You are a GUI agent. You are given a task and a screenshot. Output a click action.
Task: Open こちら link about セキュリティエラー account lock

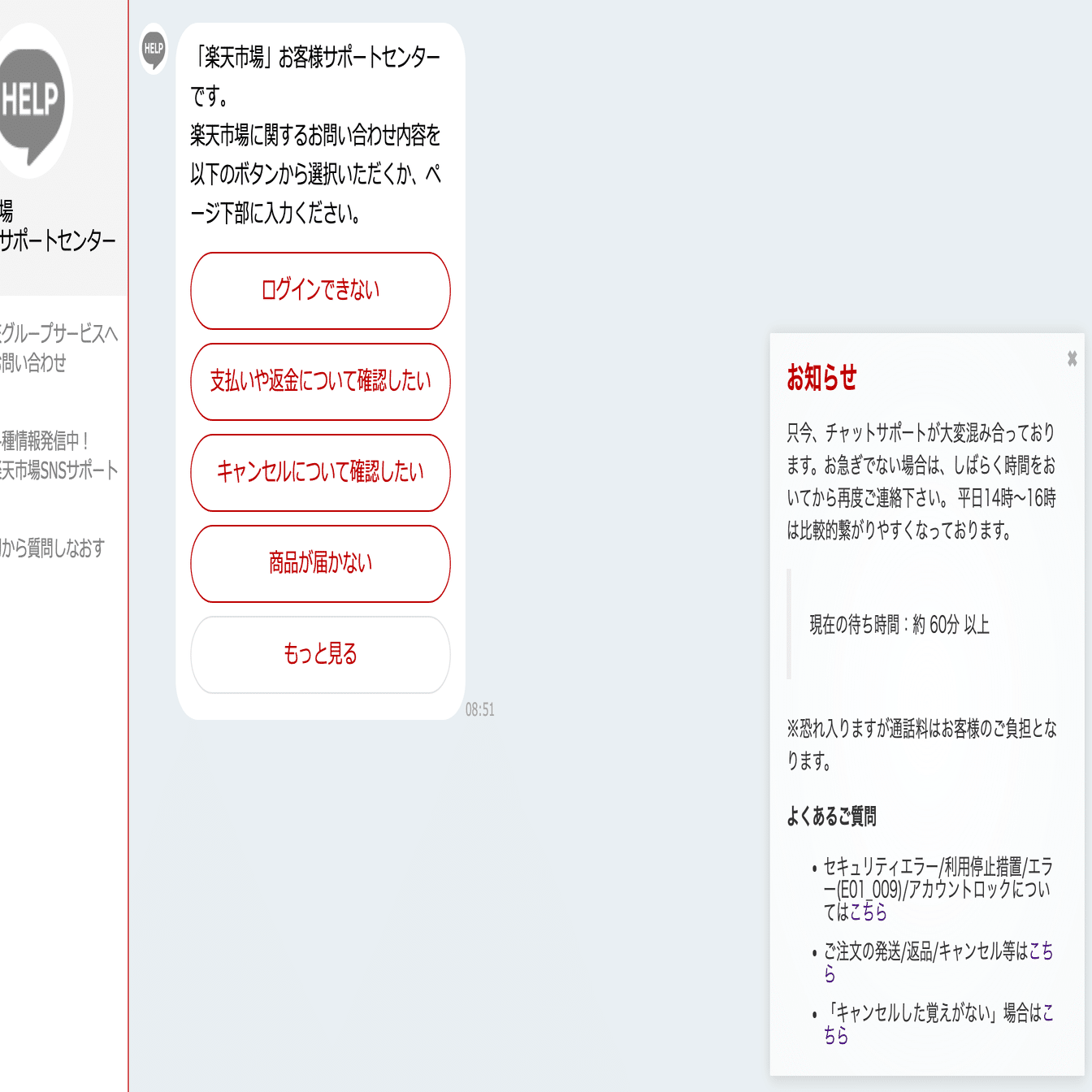[x=868, y=913]
